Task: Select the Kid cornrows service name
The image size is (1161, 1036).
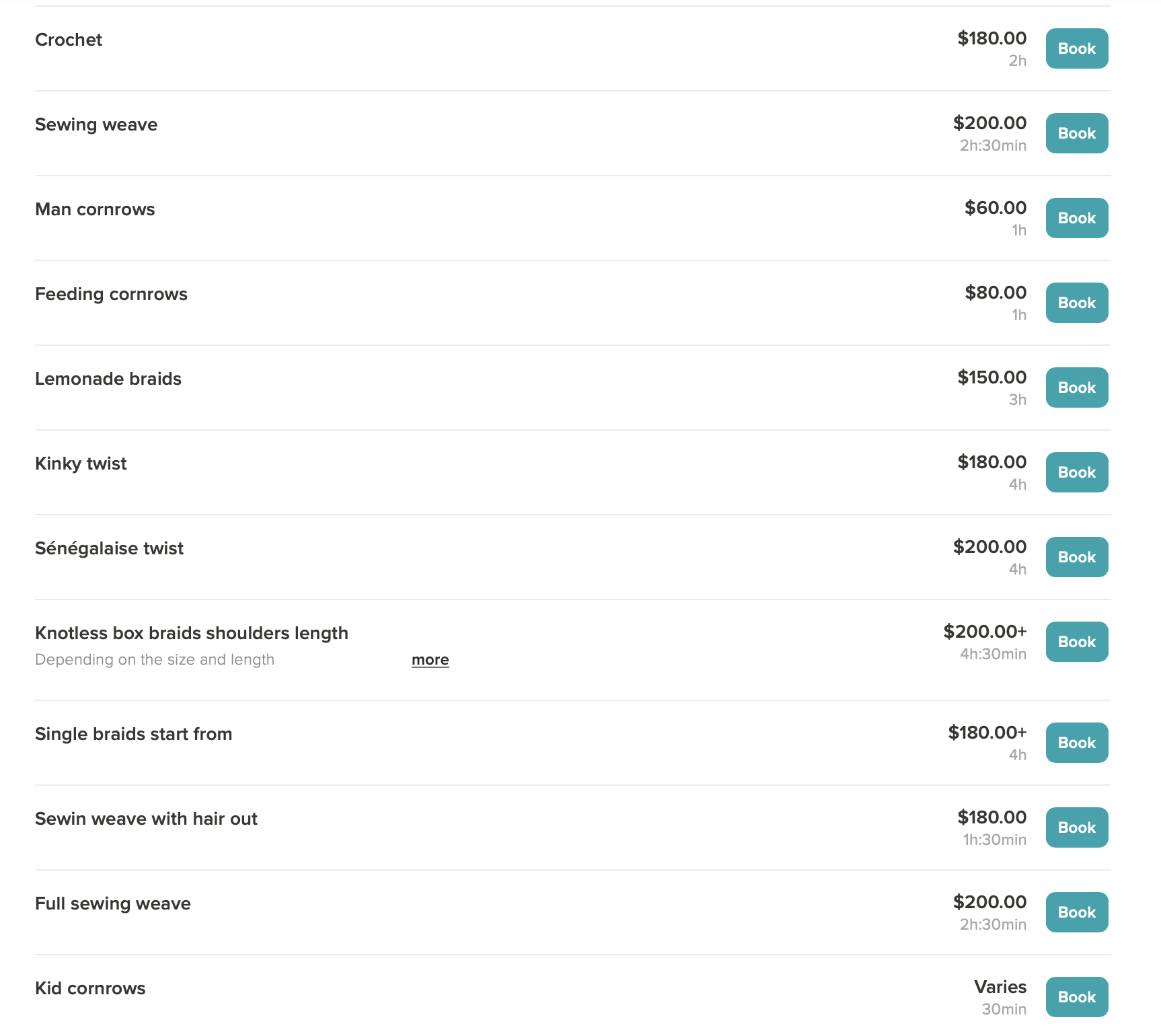Action: [90, 988]
